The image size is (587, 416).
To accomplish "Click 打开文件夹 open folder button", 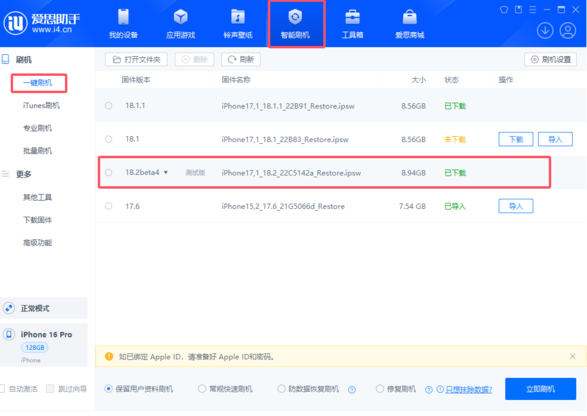I will (x=136, y=60).
